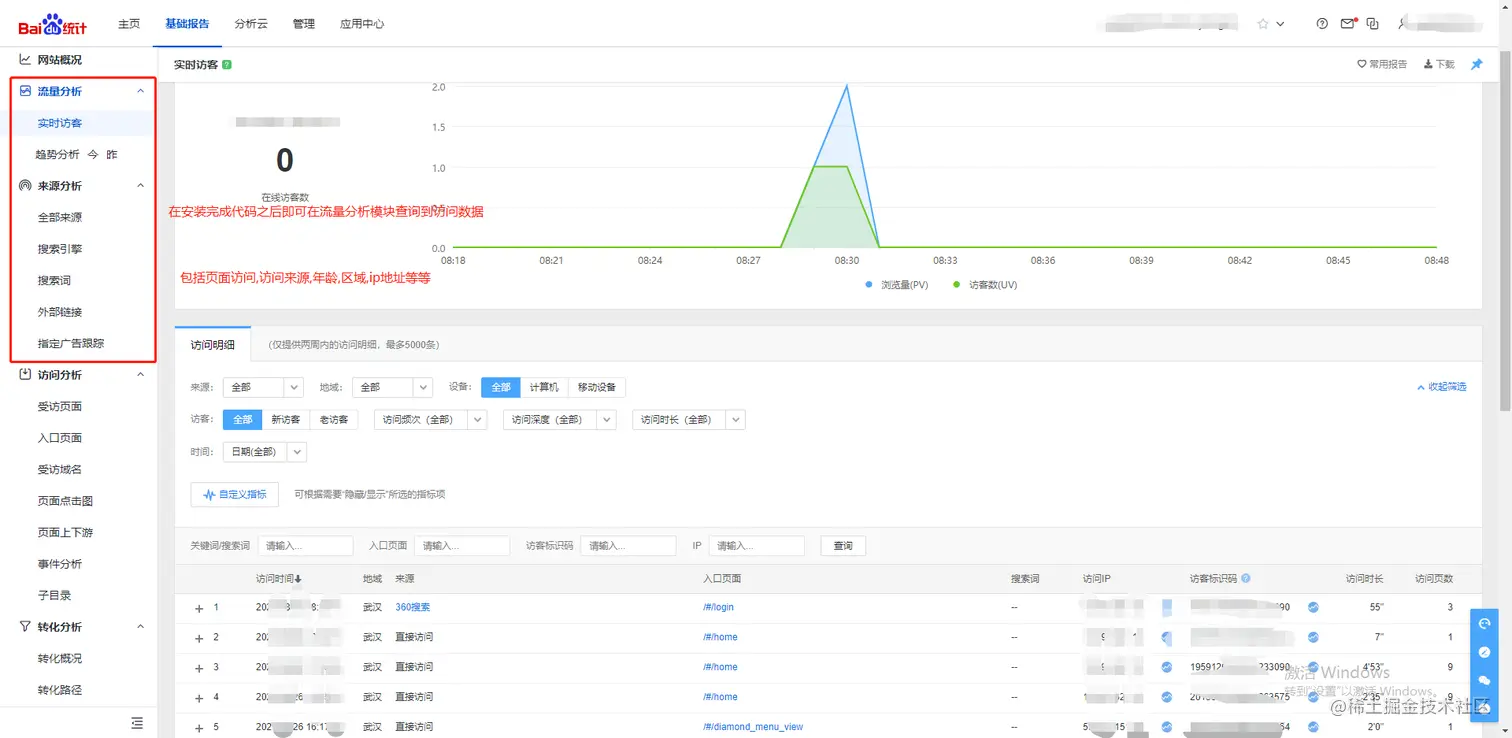Click the 来源分析 section icon
The image size is (1512, 738).
pos(25,186)
